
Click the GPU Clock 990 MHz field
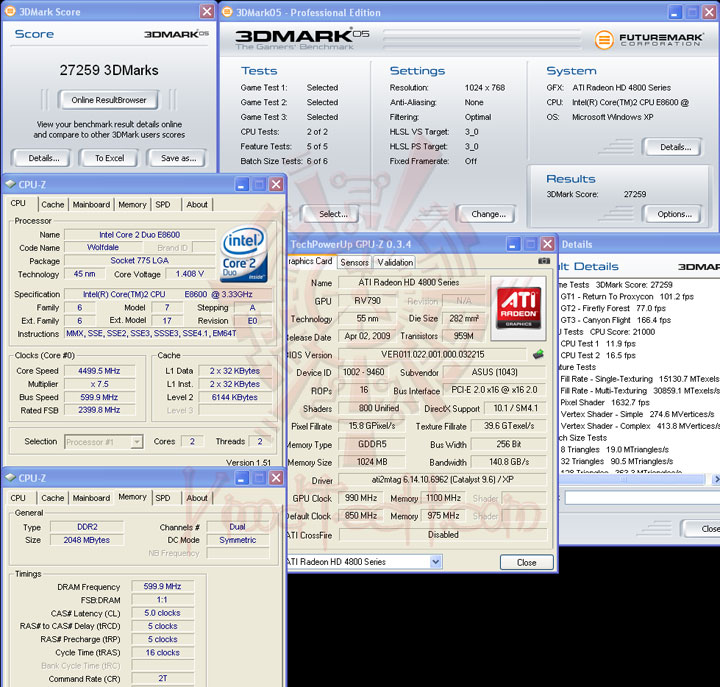(361, 498)
